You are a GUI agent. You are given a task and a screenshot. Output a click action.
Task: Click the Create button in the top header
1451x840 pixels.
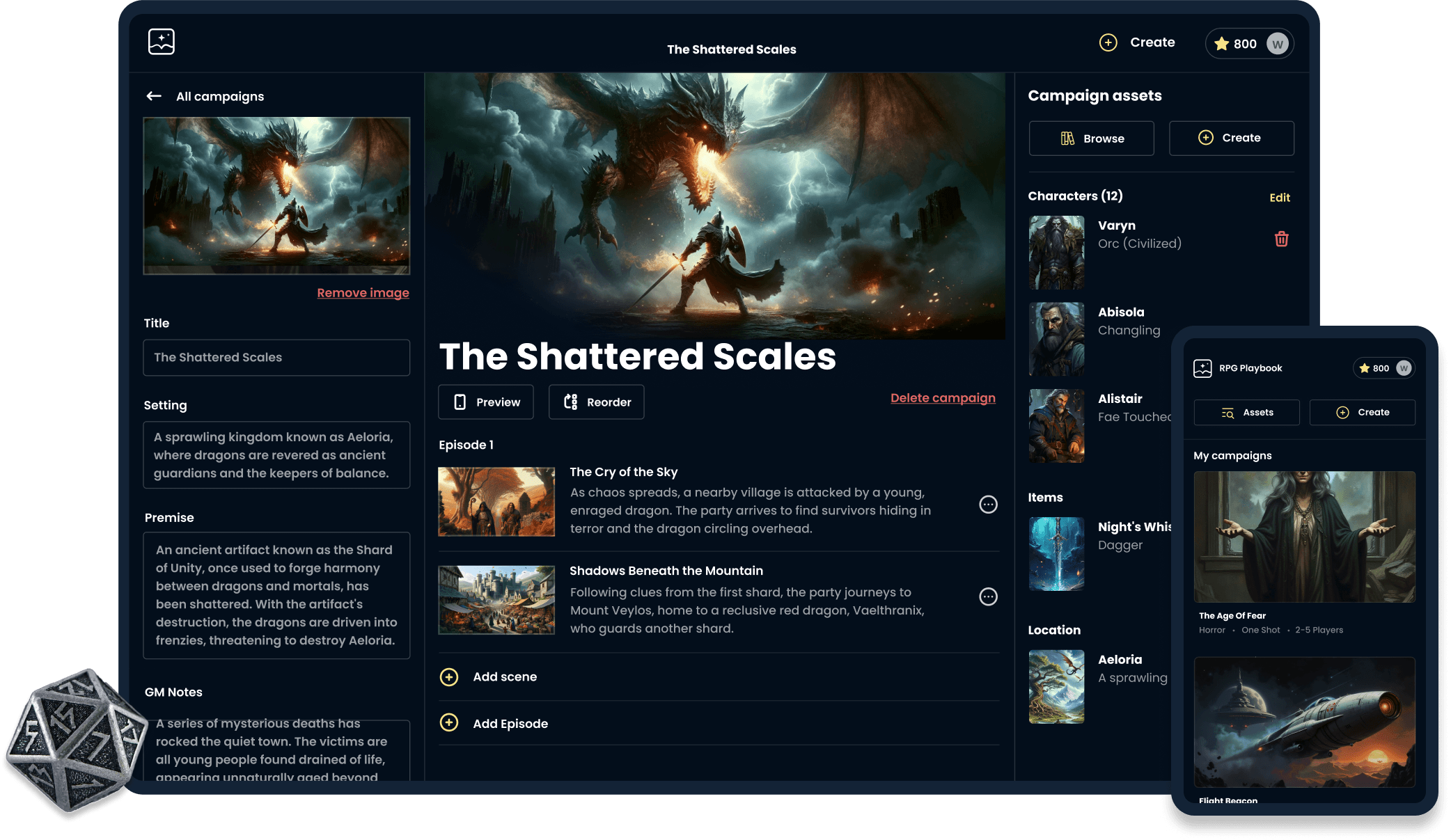click(1138, 42)
